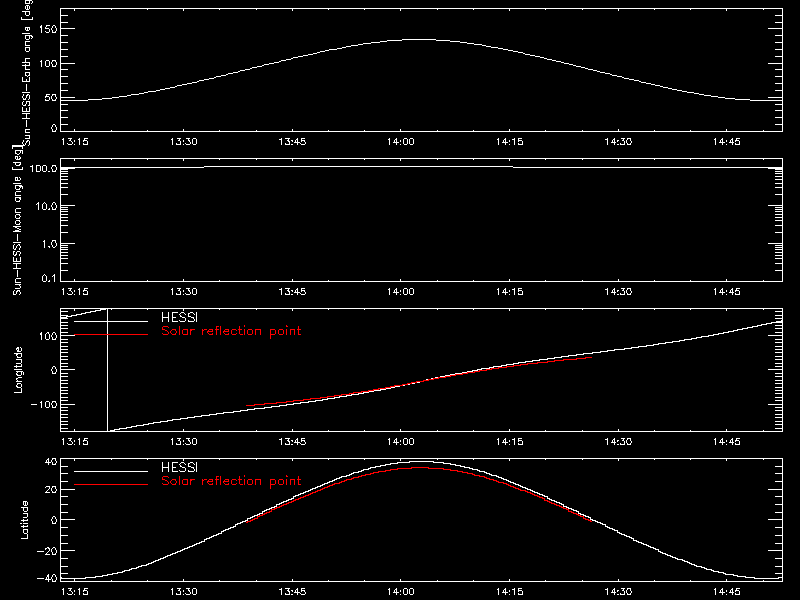Click "14:00" time label under Earth angle plot

click(401, 142)
